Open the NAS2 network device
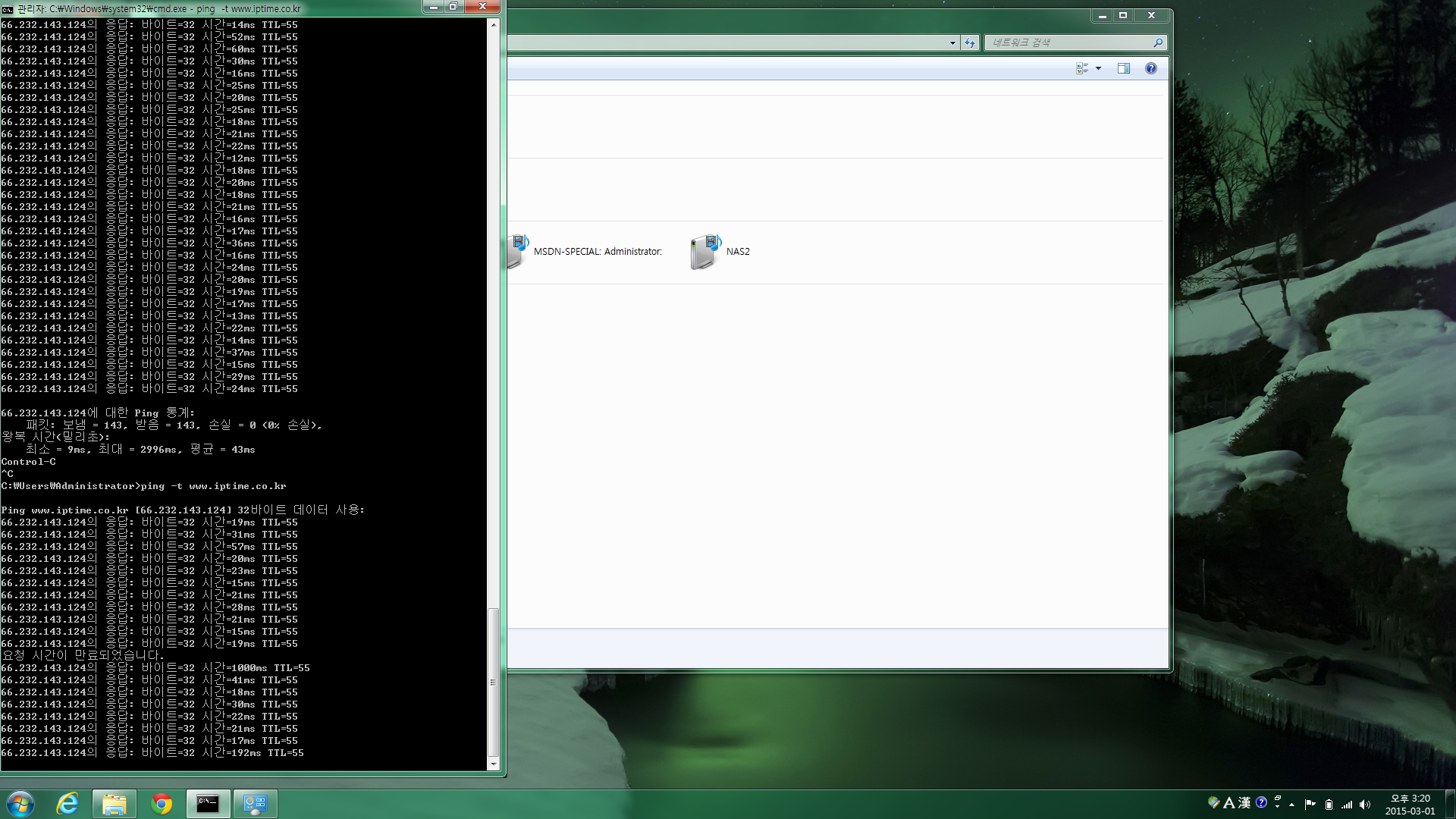This screenshot has width=1456, height=819. [x=720, y=252]
